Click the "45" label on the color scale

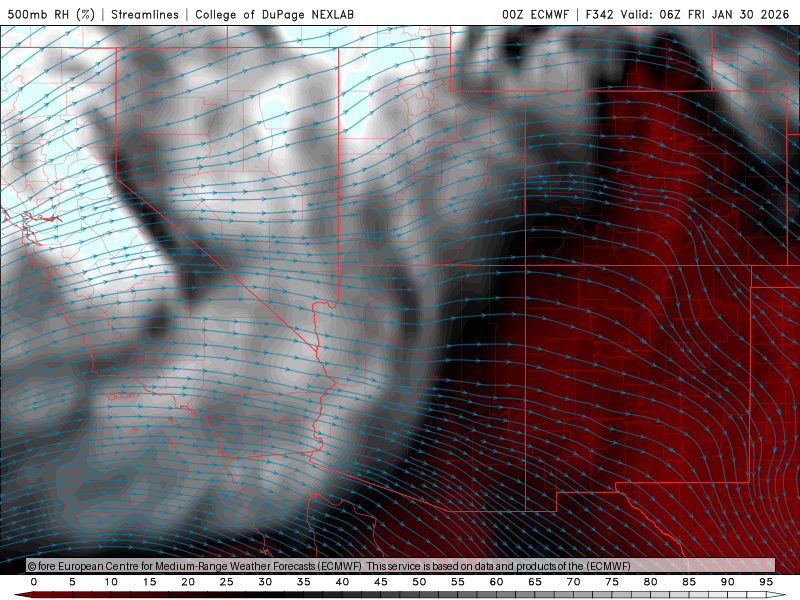[381, 582]
